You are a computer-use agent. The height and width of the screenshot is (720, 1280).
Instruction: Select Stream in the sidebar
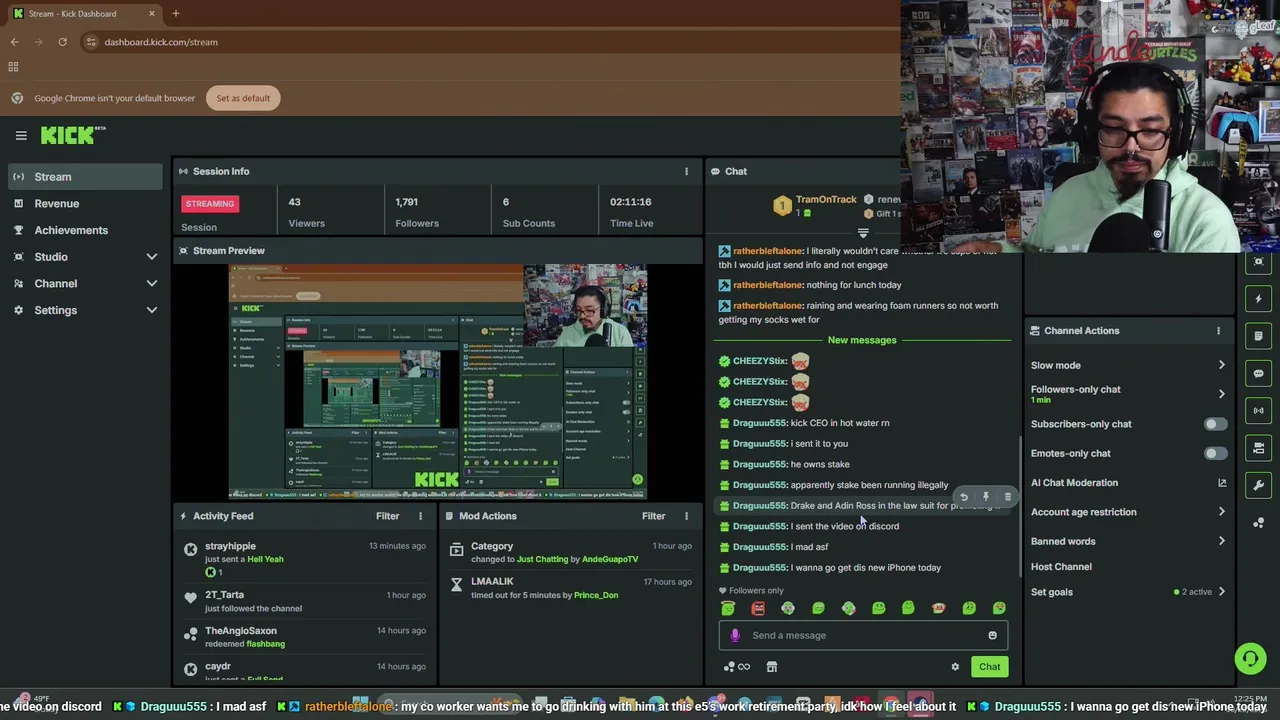point(83,177)
